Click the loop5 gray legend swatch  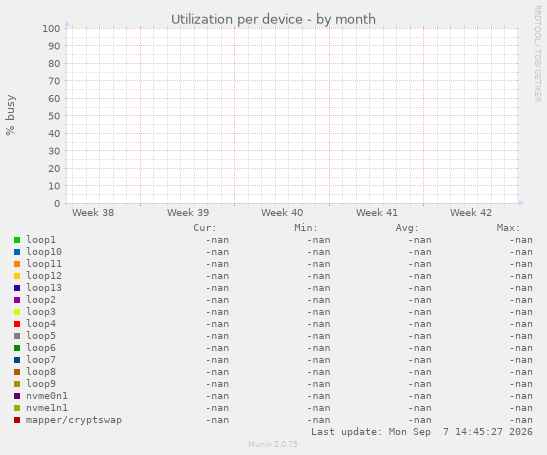coord(17,336)
